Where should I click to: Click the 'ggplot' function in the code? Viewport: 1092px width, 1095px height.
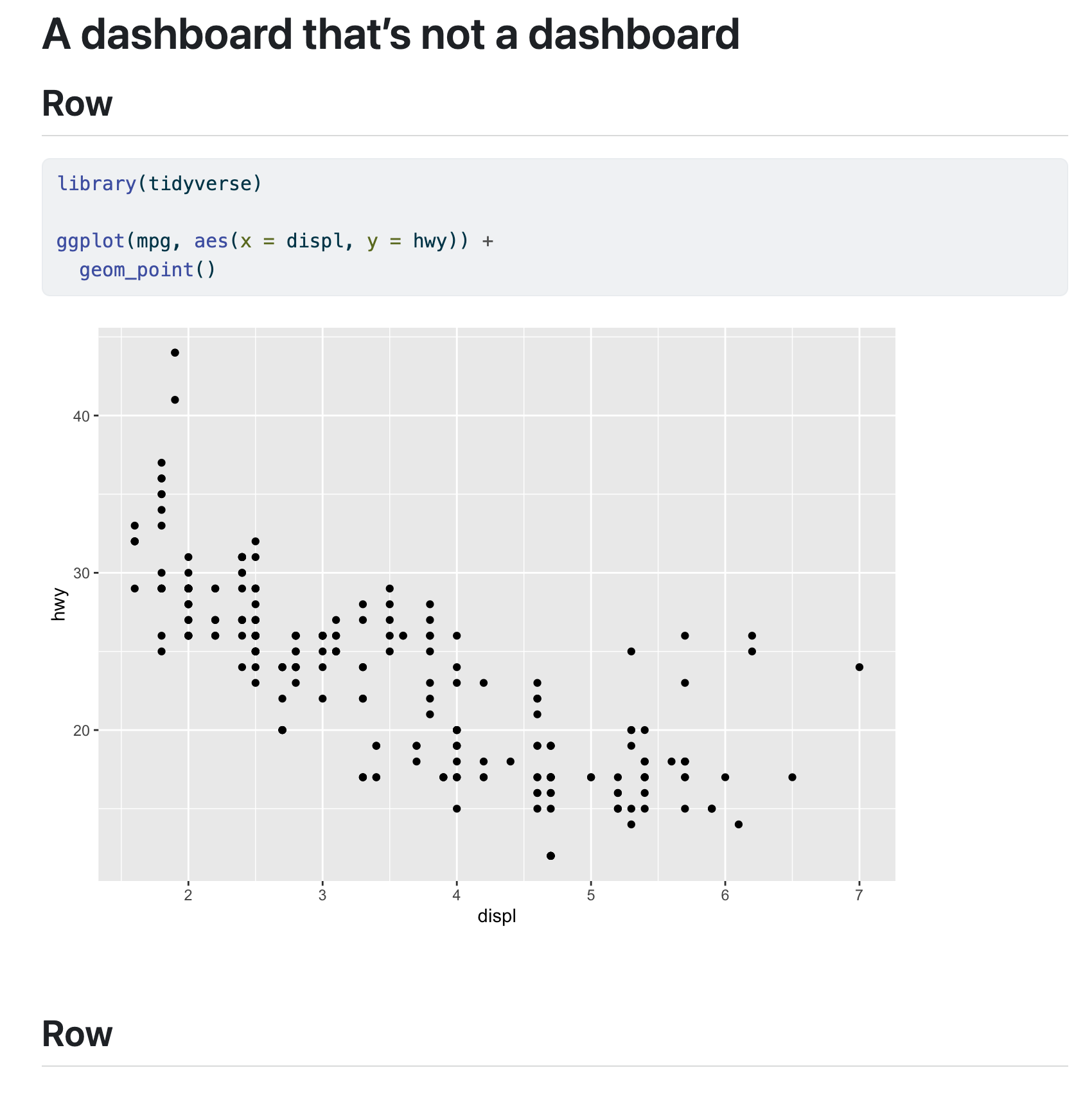click(x=91, y=241)
